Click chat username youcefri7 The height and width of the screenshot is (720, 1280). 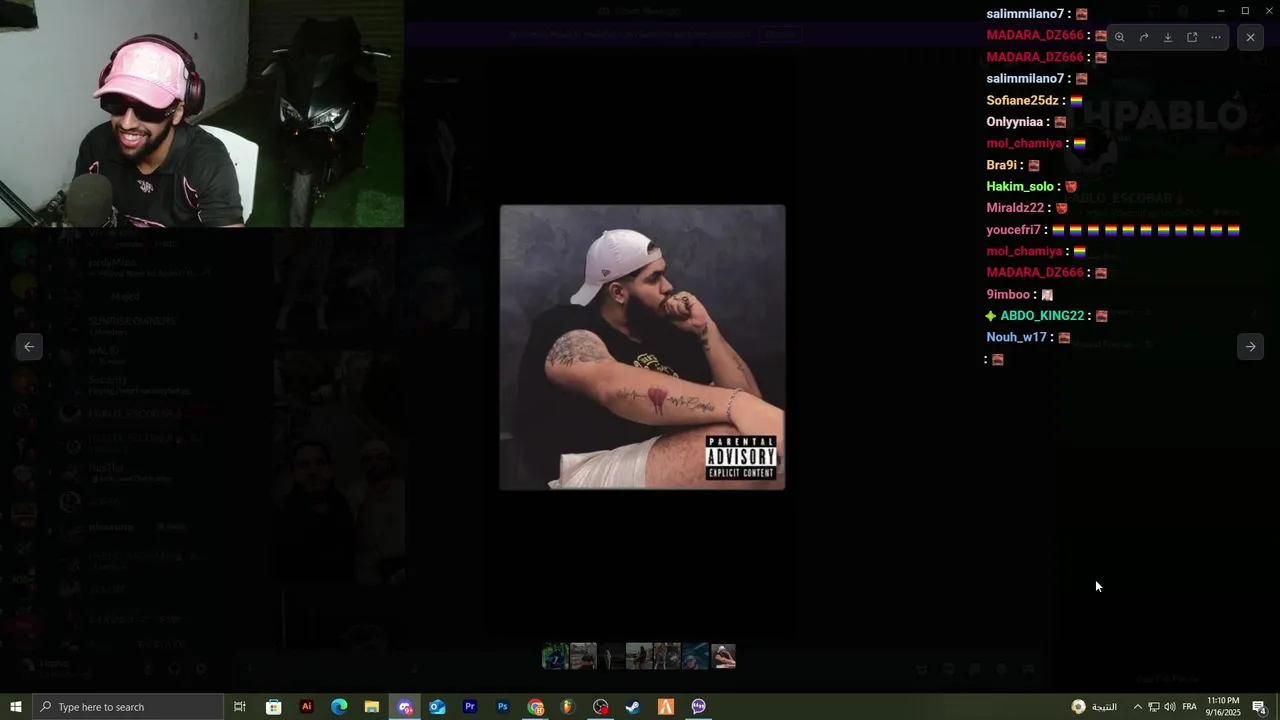(1014, 230)
